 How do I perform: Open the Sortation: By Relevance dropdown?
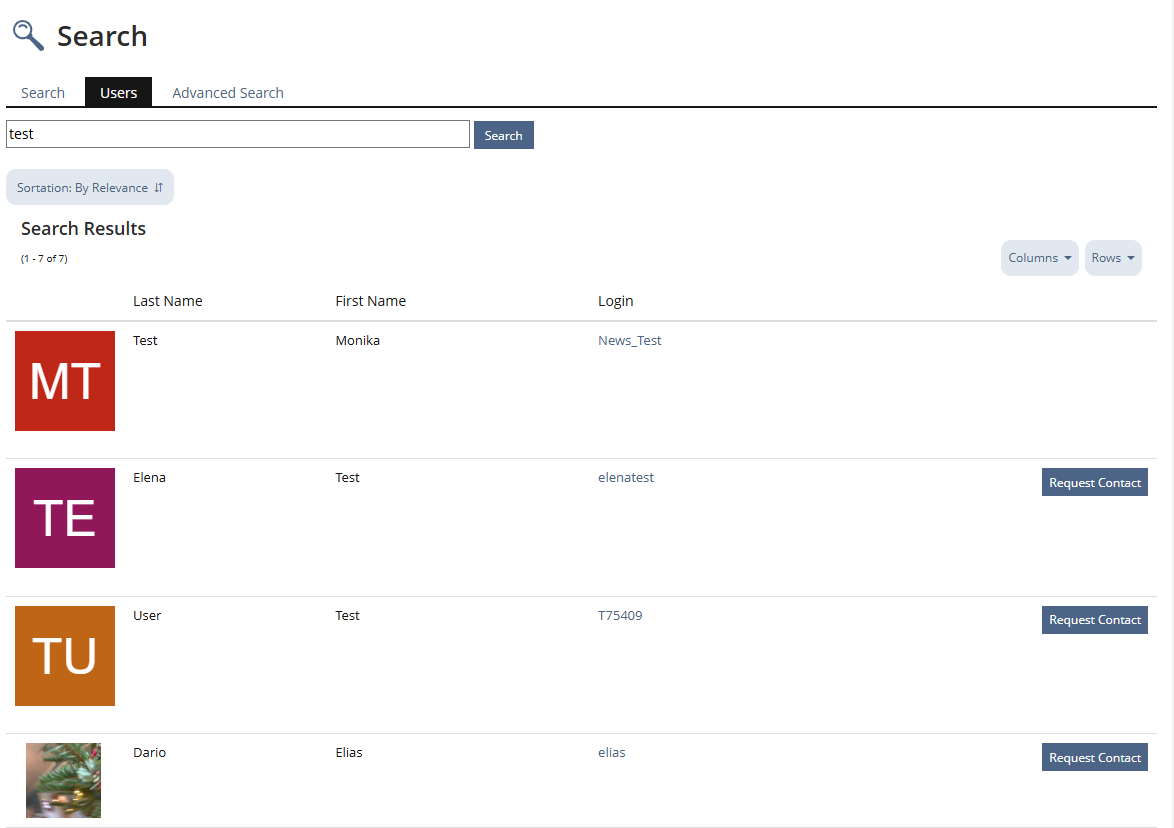pyautogui.click(x=90, y=187)
